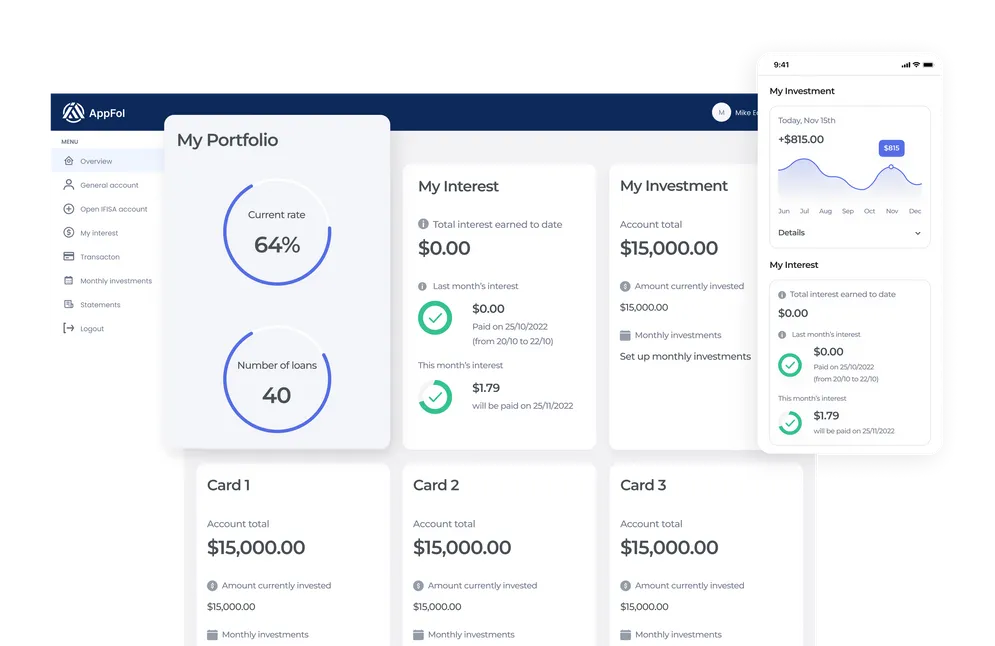Click the $815 tooltip on the chart
995x646 pixels.
[x=892, y=148]
